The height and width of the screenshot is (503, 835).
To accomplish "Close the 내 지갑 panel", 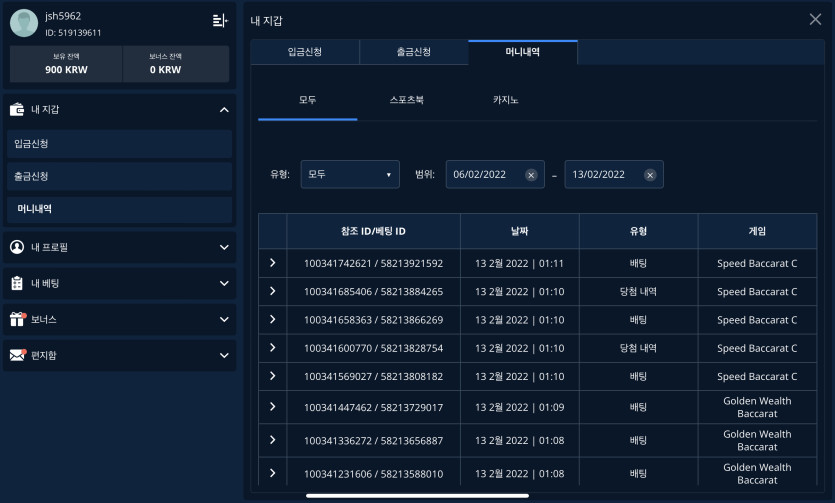I will 815,20.
